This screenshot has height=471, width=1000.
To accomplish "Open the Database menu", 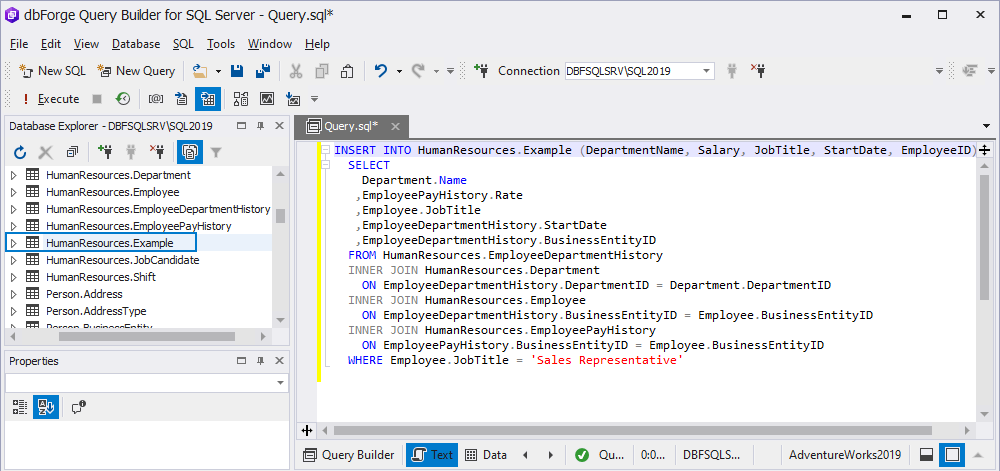I will pos(136,44).
